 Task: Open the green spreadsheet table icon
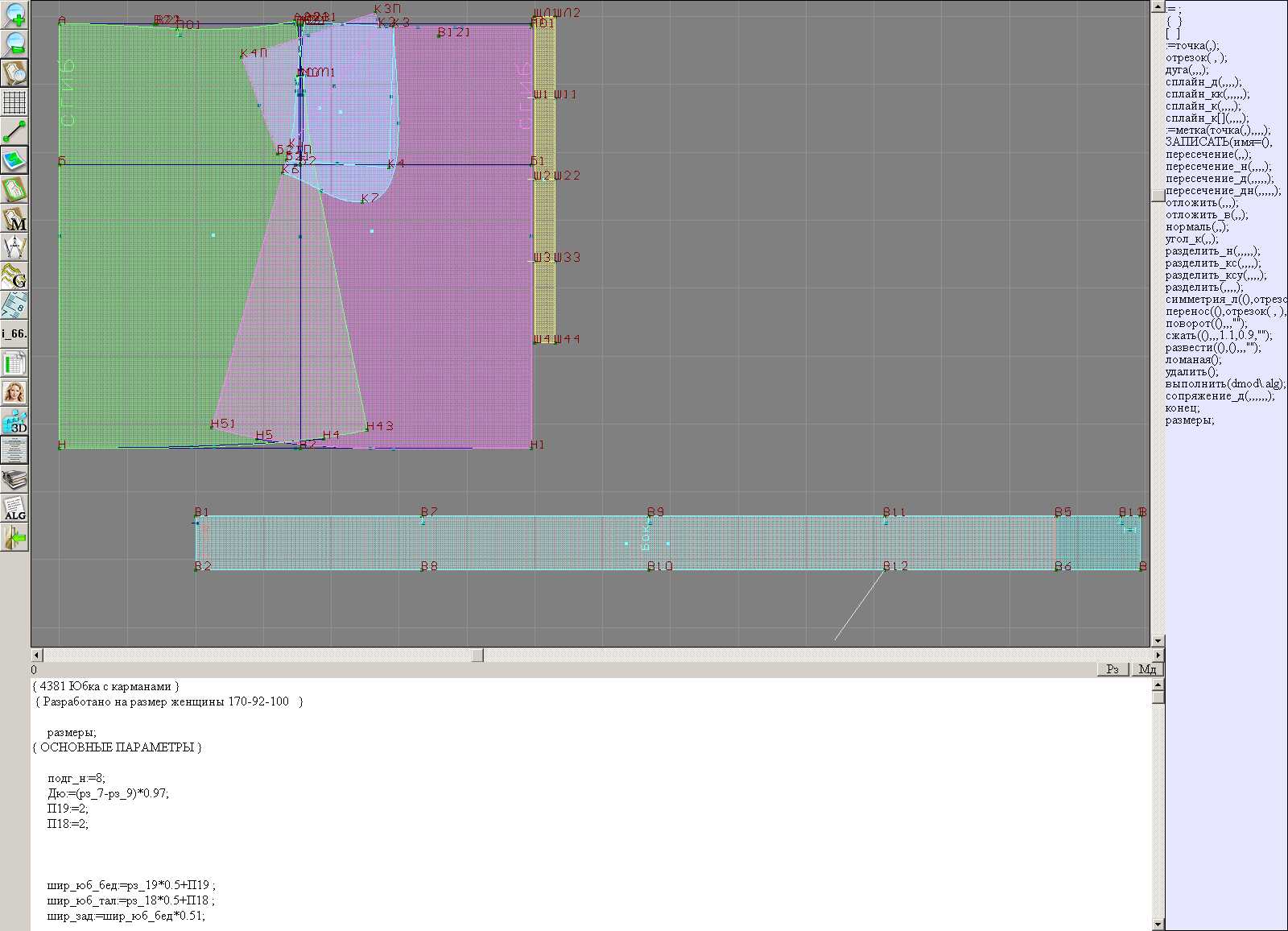pyautogui.click(x=14, y=363)
